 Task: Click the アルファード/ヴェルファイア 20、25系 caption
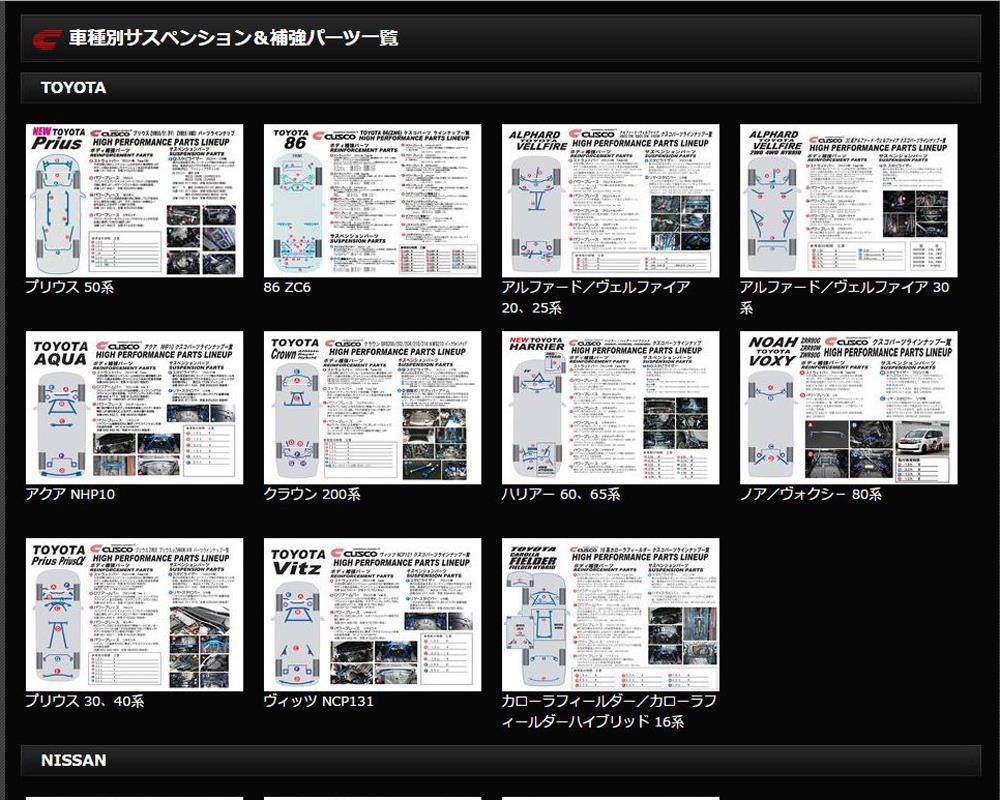596,297
